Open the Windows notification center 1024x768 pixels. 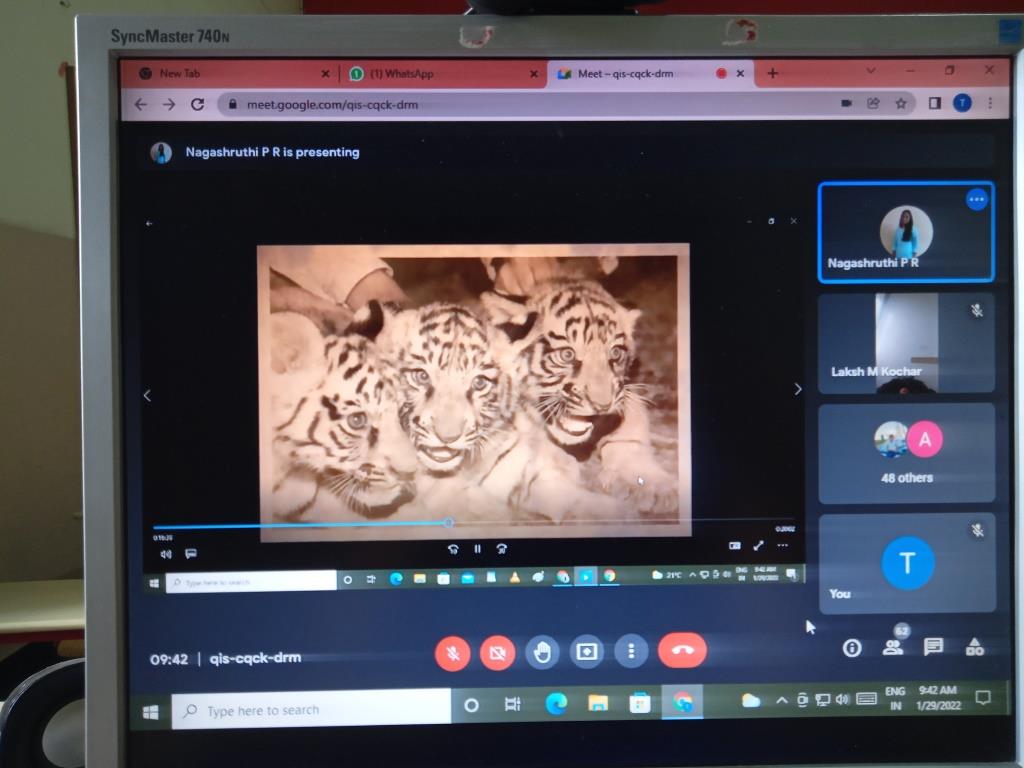coord(982,697)
